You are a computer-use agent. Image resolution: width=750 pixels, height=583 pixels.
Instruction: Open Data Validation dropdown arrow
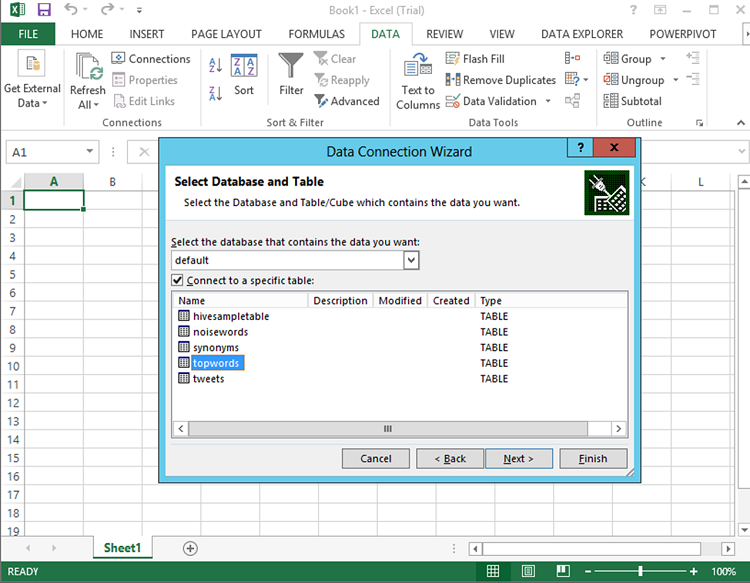click(x=548, y=101)
